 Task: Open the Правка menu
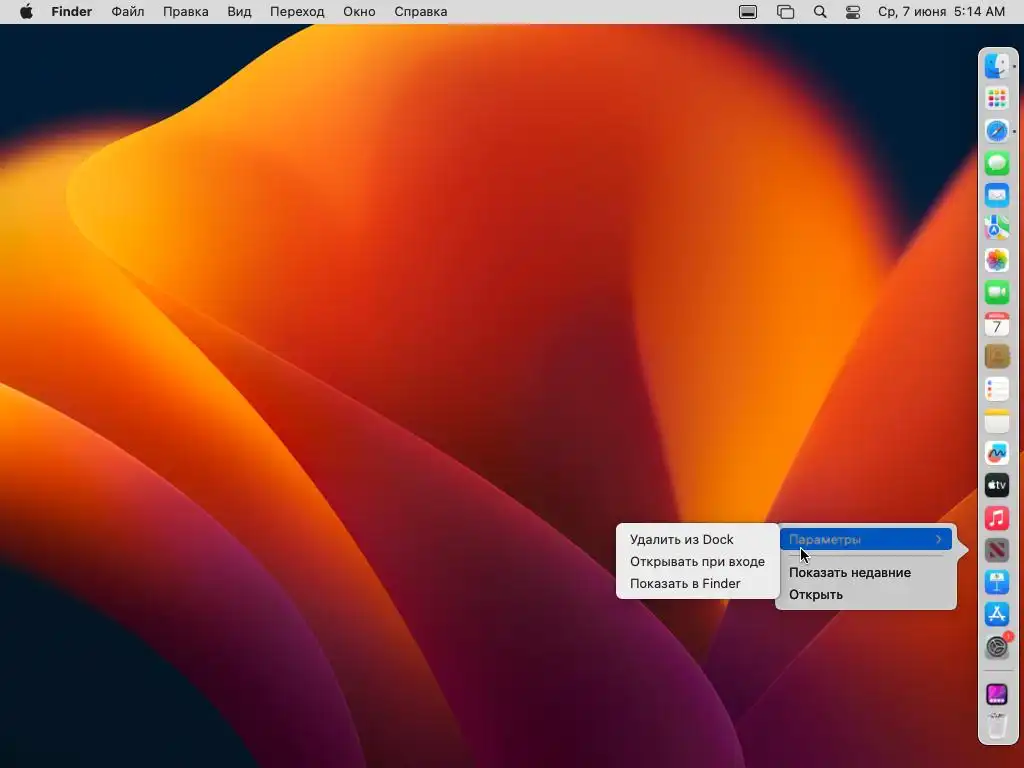point(185,12)
